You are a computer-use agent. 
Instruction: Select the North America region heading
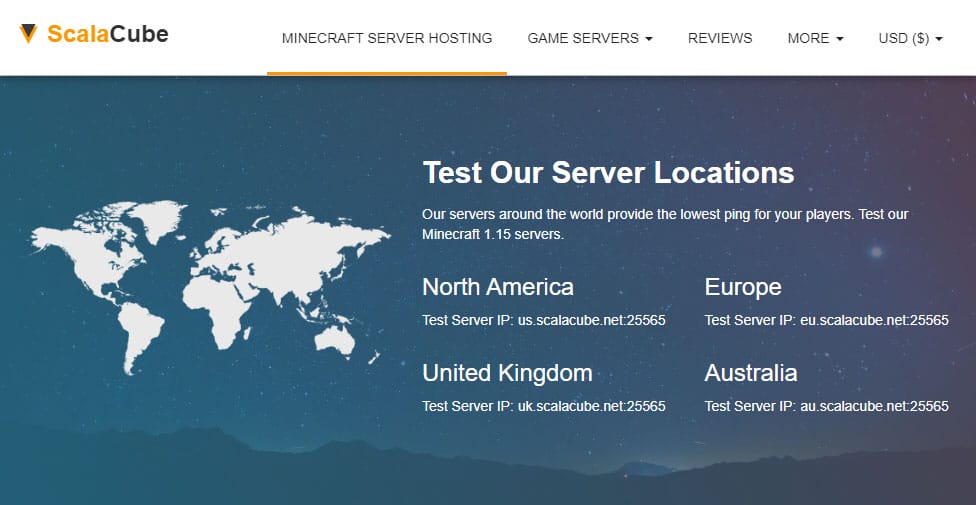coord(498,288)
